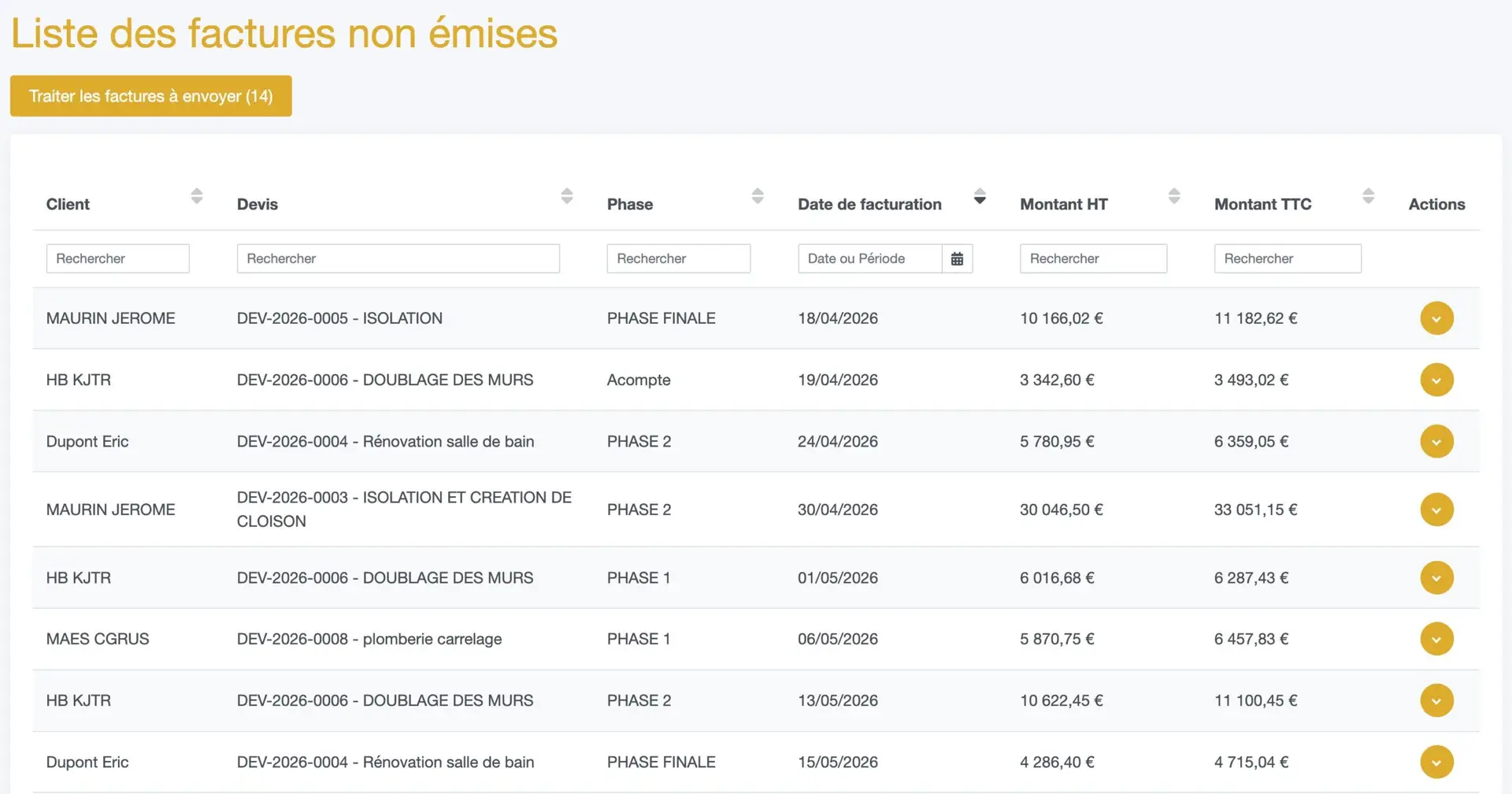1512x794 pixels.
Task: Sort by Date de facturation column
Action: click(x=980, y=196)
